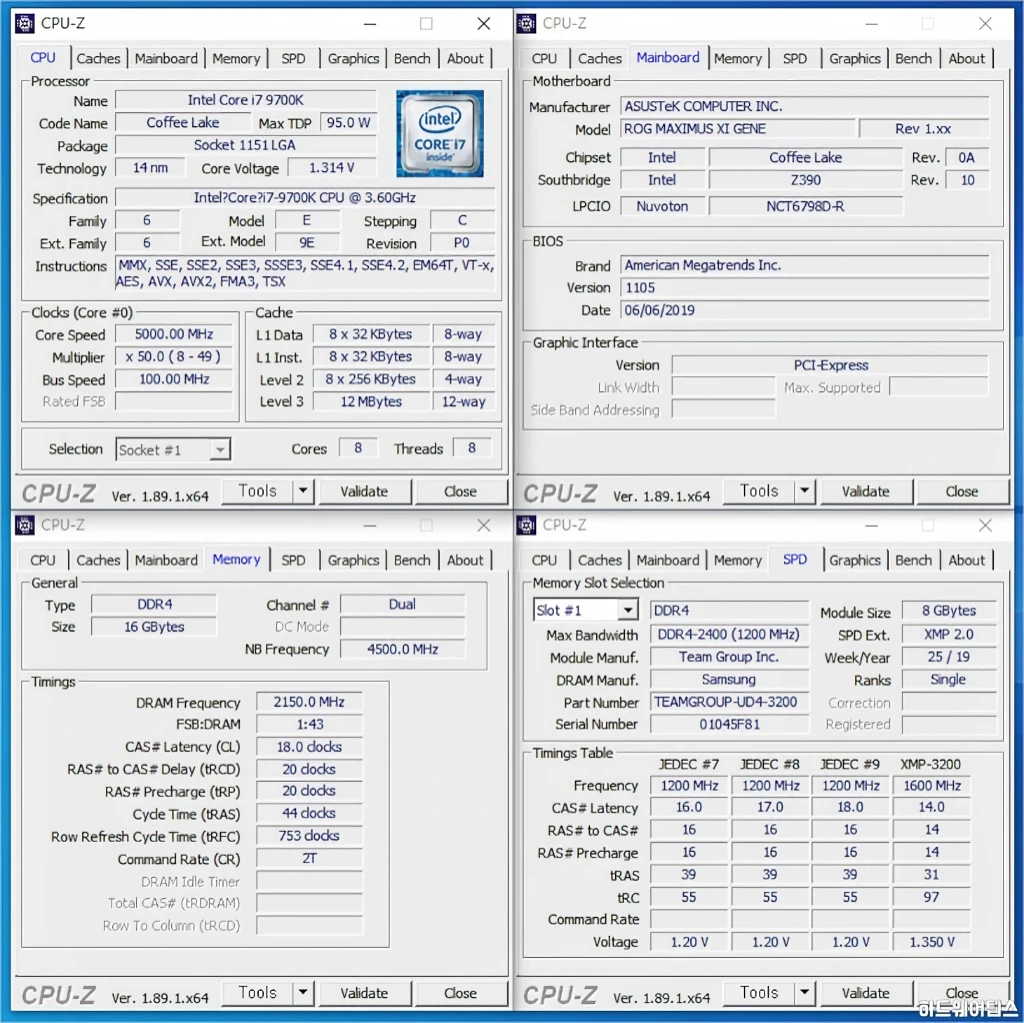Click the Intel Core i7 logo in CPU window
The height and width of the screenshot is (1023, 1024).
click(440, 134)
